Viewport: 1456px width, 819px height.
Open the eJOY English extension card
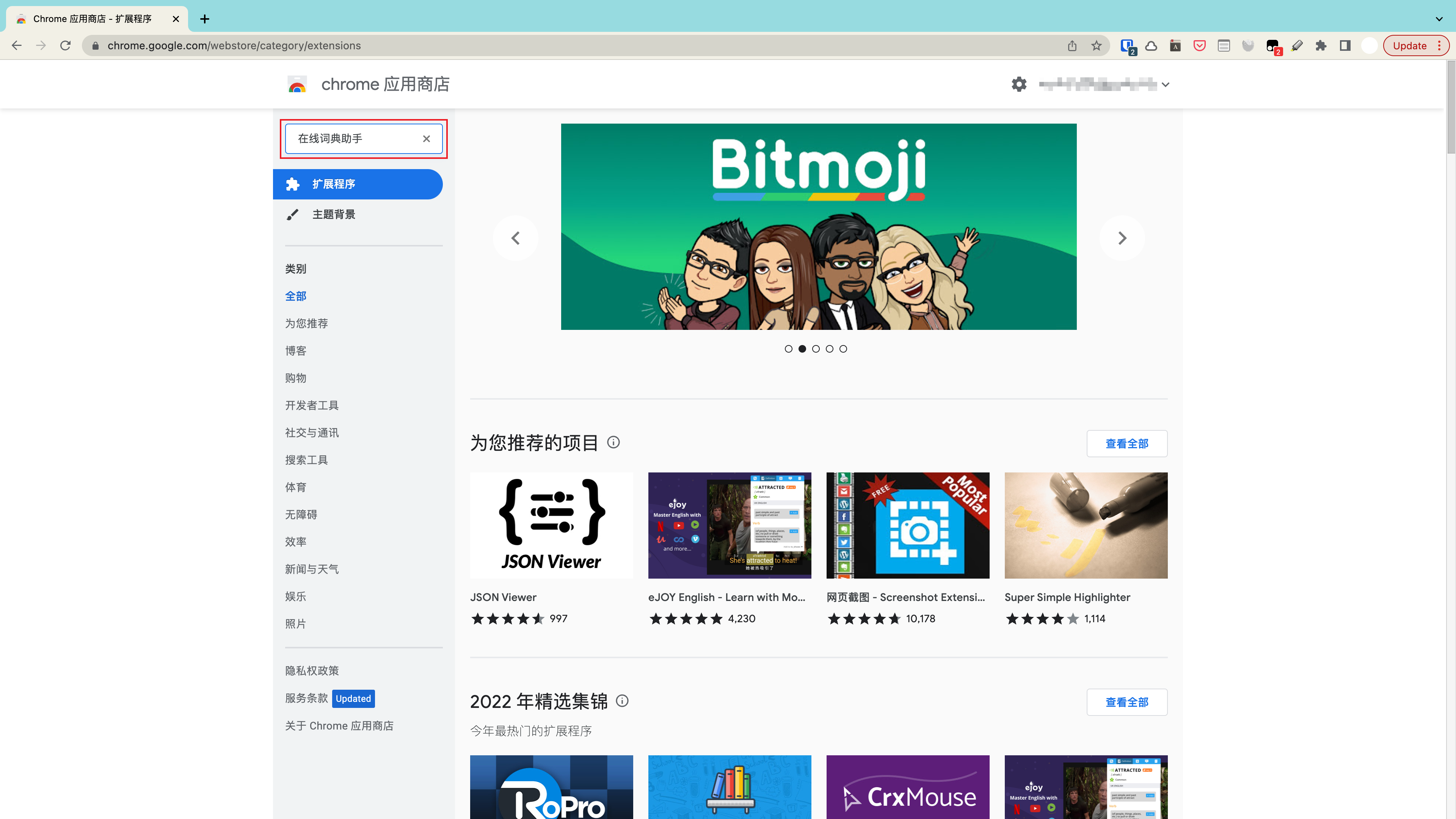tap(730, 548)
